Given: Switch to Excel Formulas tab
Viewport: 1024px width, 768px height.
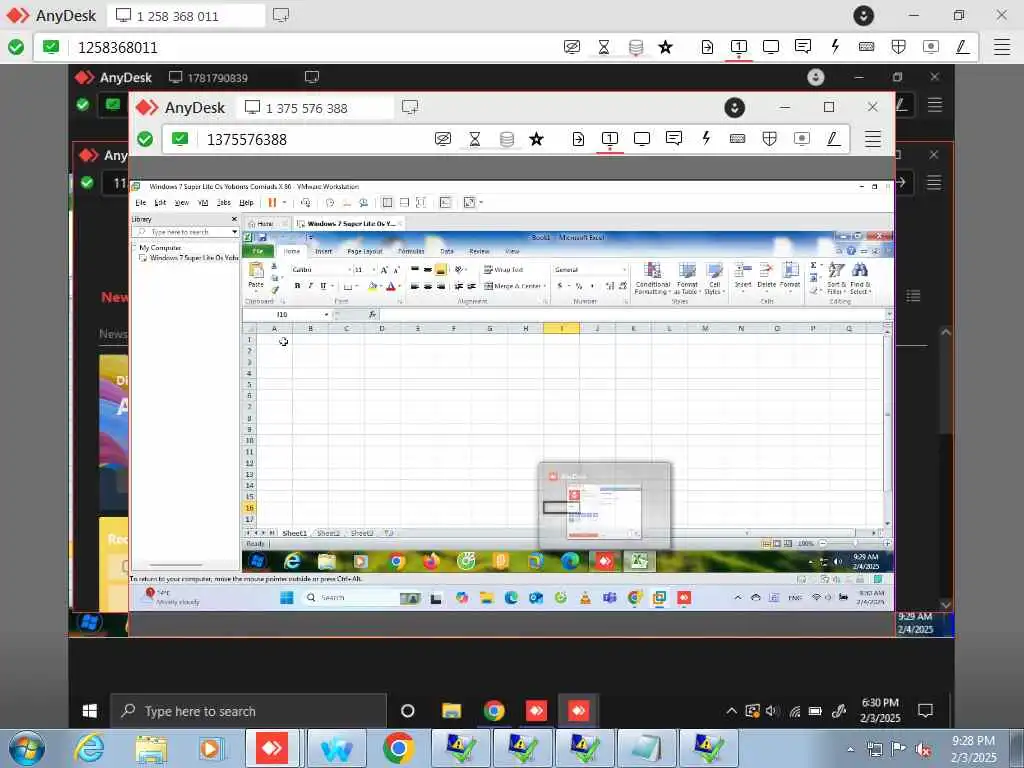Looking at the screenshot, I should point(411,251).
